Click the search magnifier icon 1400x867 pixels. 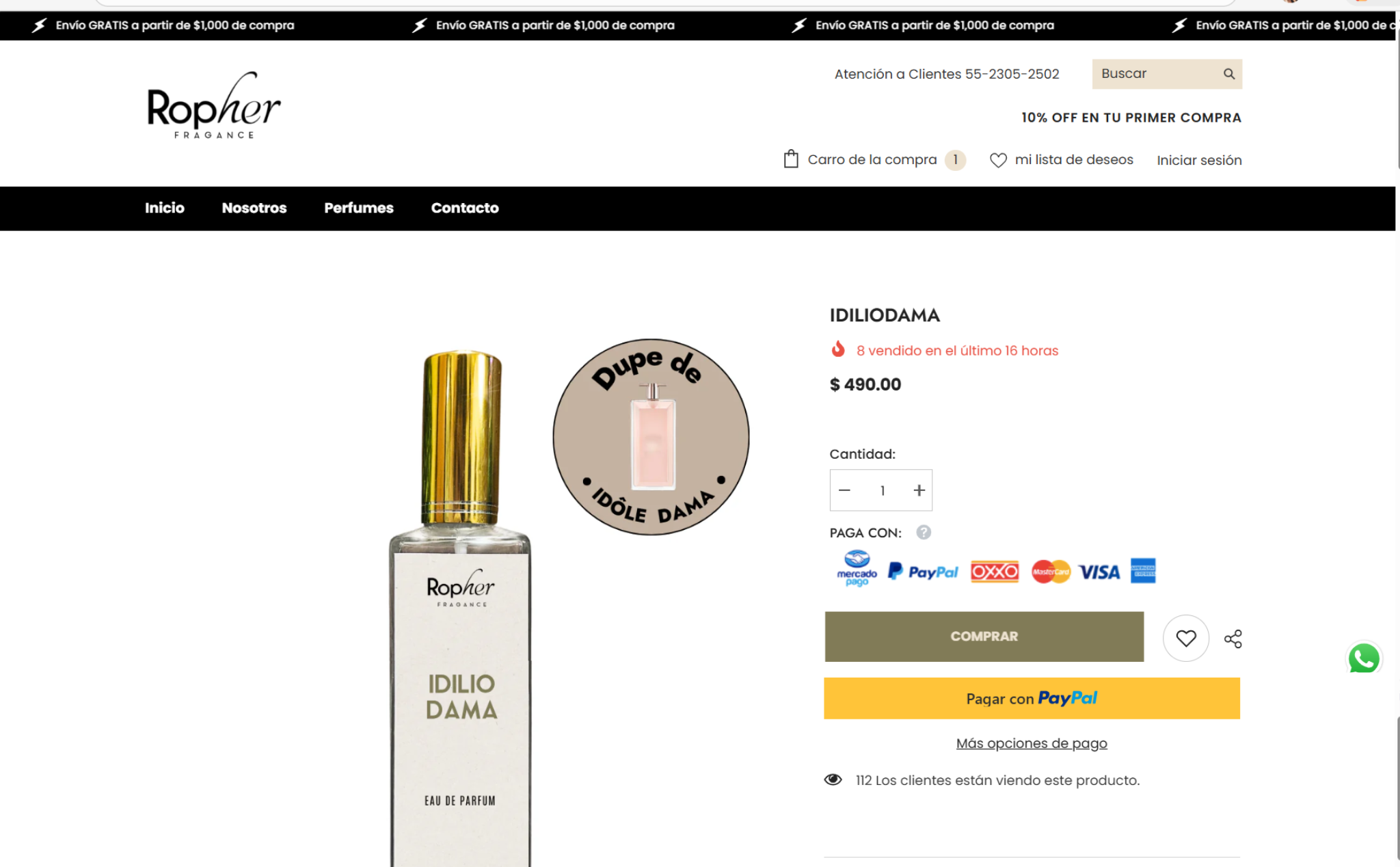point(1228,74)
